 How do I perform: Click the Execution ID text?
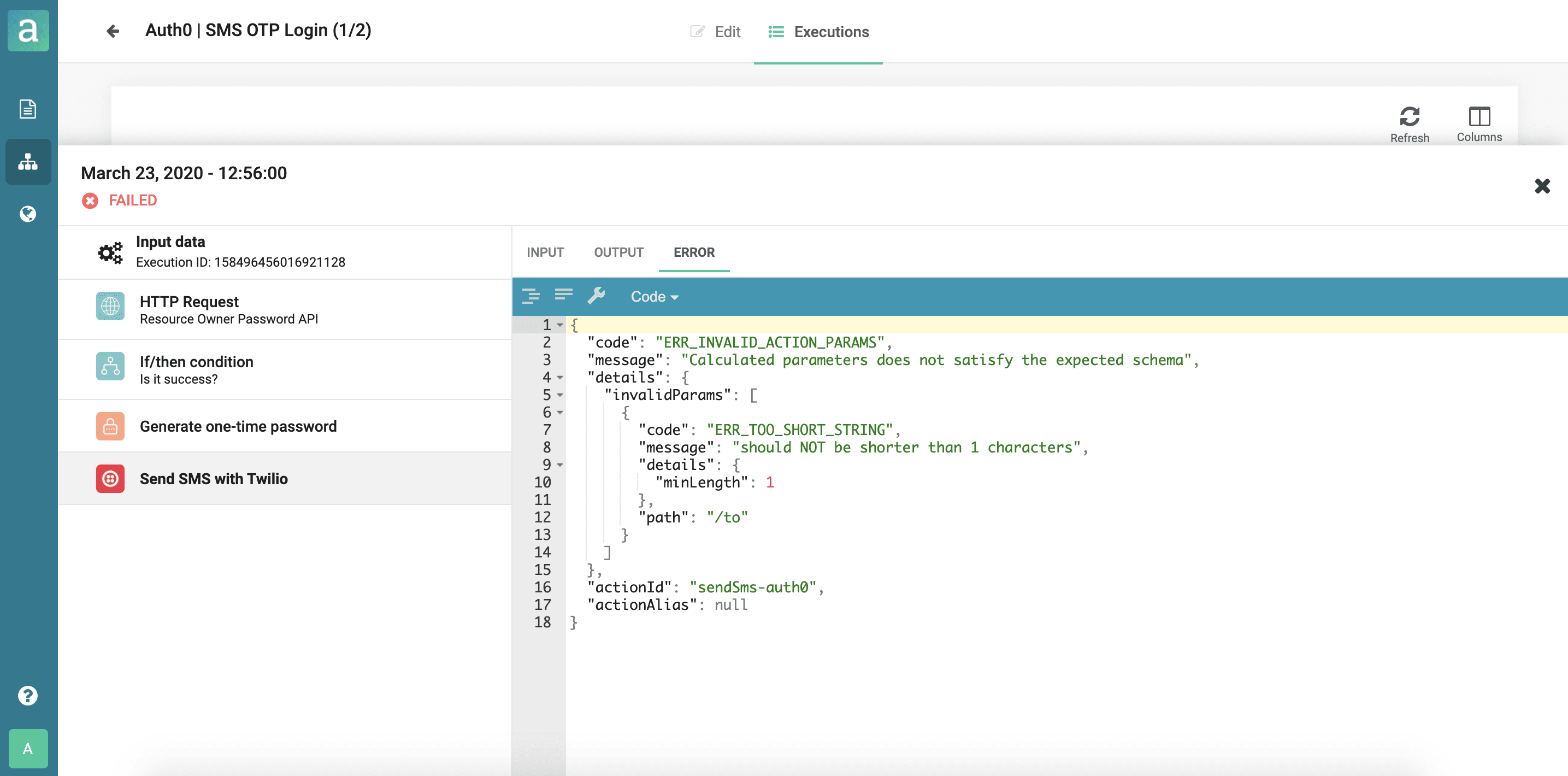pyautogui.click(x=240, y=262)
